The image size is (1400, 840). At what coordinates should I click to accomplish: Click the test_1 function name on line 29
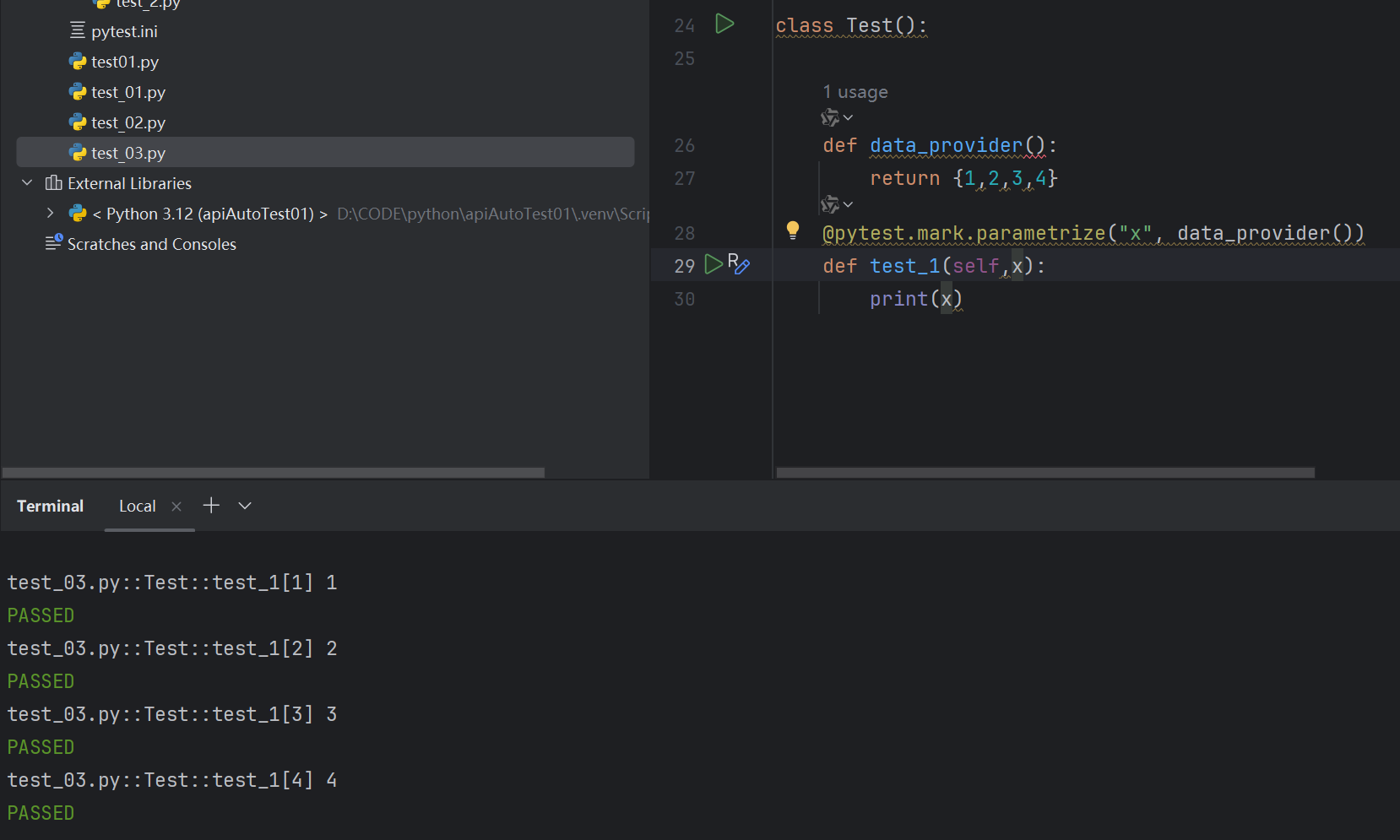point(904,266)
